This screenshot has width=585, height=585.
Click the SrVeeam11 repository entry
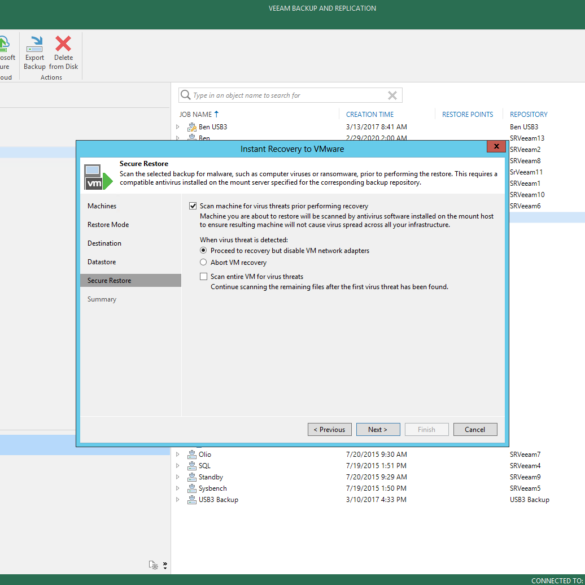pos(526,172)
